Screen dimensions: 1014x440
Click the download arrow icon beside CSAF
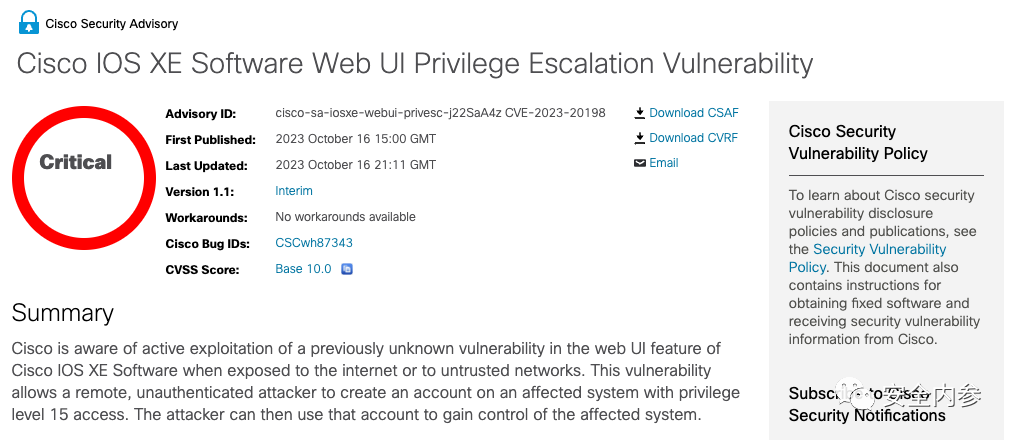pos(640,113)
